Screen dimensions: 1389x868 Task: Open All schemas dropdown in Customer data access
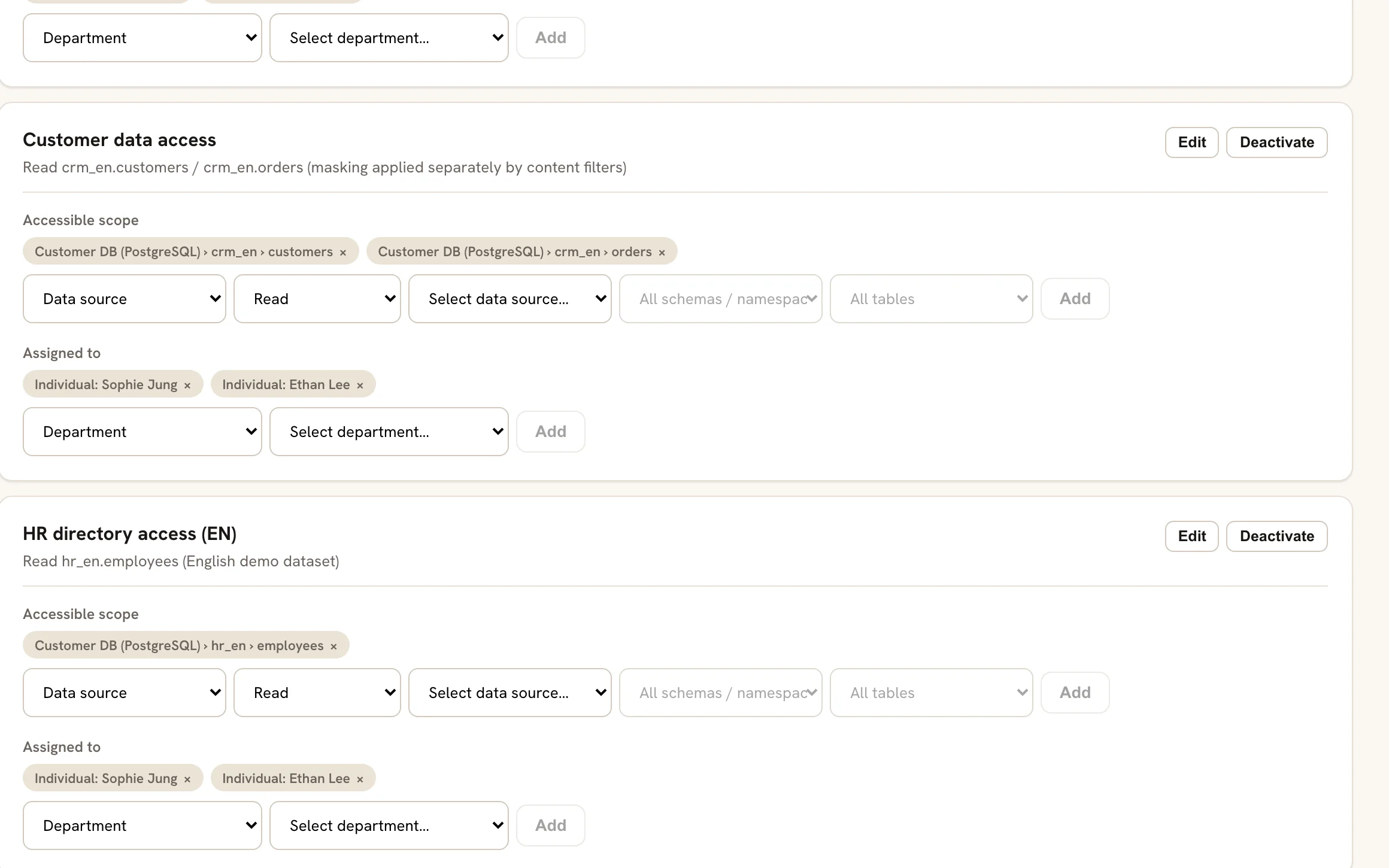tap(721, 299)
